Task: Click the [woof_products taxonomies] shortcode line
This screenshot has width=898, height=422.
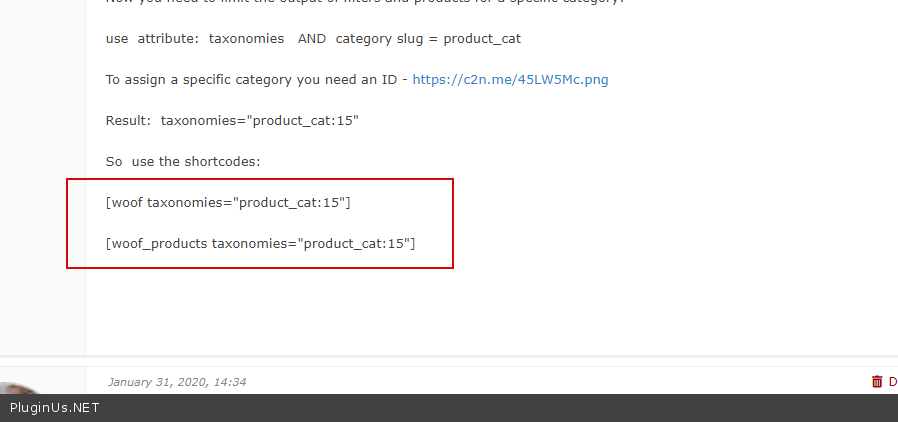Action: 260,243
